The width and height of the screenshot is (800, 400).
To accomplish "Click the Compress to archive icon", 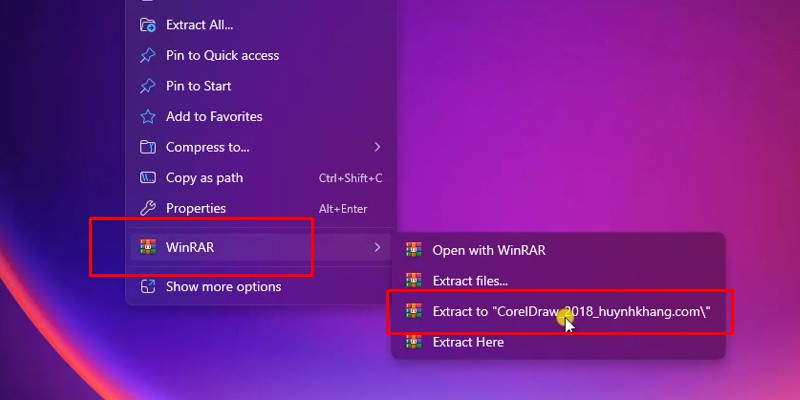I will [148, 147].
